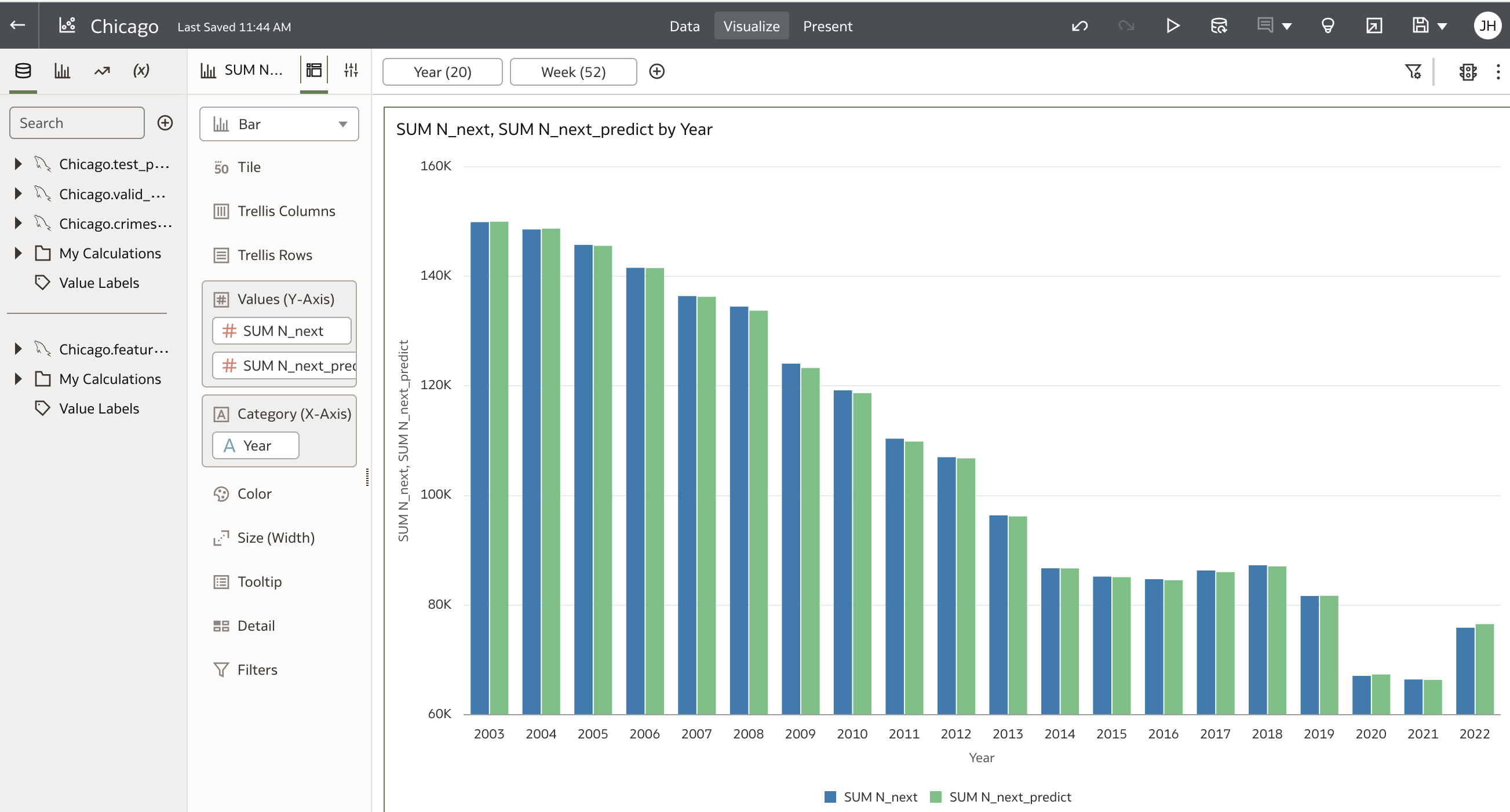Click the undo icon in header
The height and width of the screenshot is (812, 1510).
click(x=1079, y=26)
